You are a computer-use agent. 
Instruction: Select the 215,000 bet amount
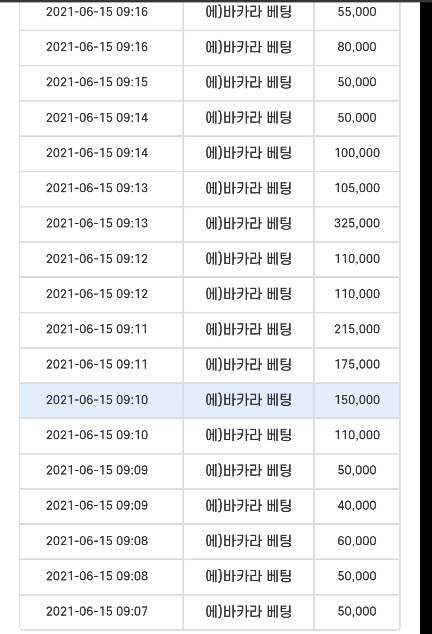pyautogui.click(x=357, y=330)
